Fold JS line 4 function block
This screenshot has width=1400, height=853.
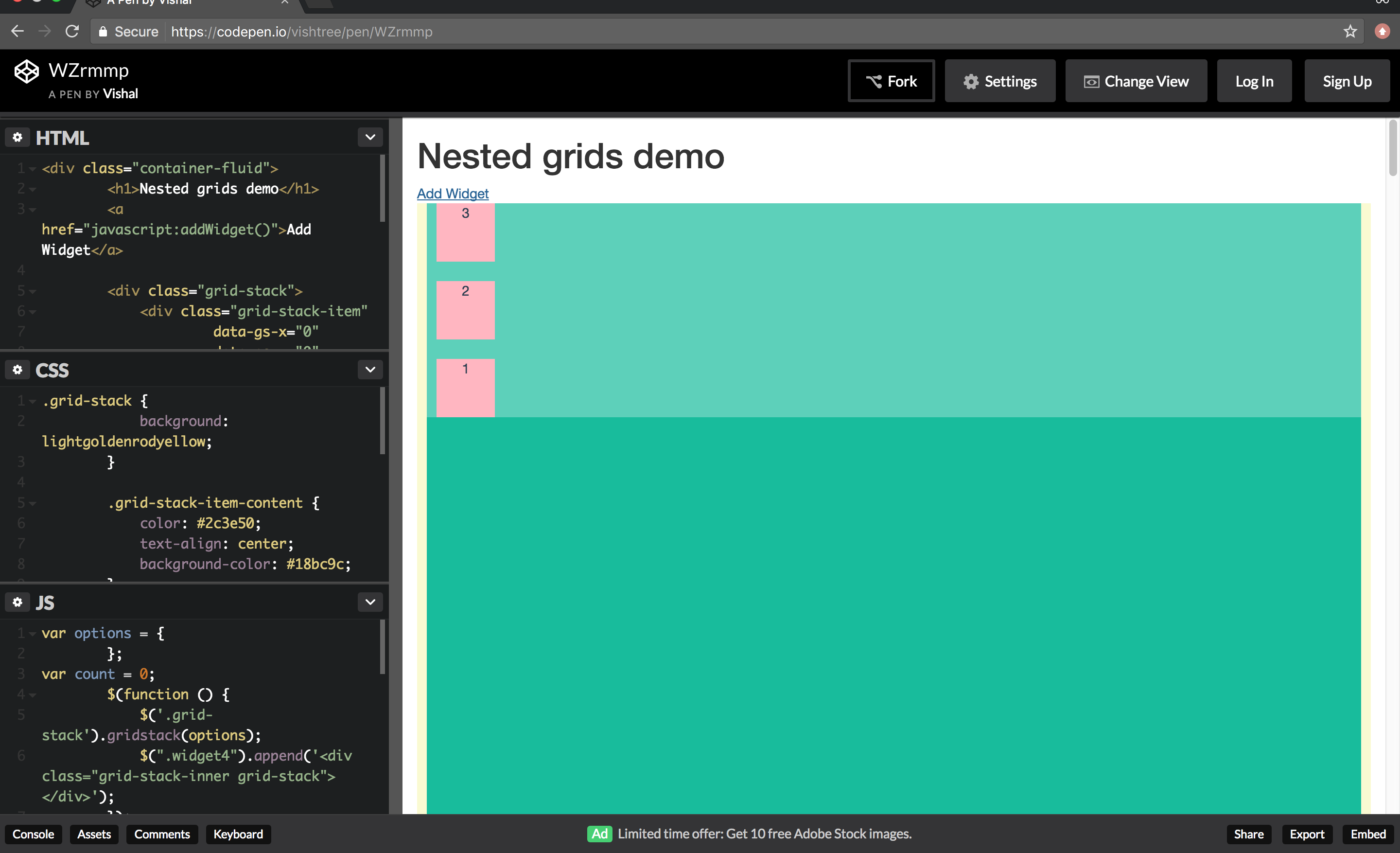33,695
